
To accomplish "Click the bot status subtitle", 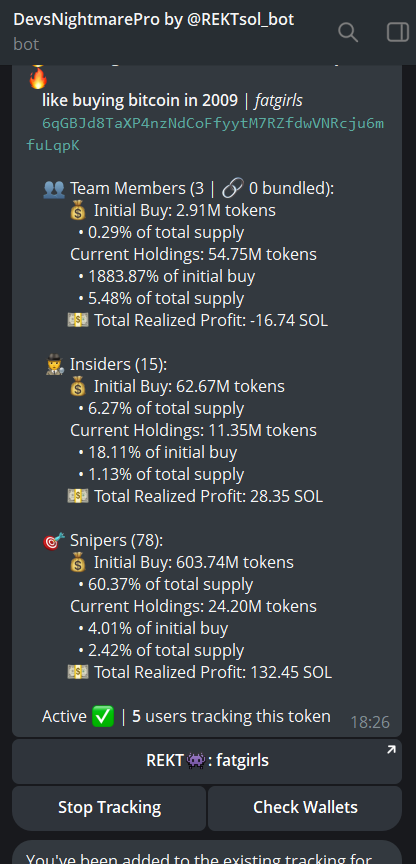I will coord(26,44).
